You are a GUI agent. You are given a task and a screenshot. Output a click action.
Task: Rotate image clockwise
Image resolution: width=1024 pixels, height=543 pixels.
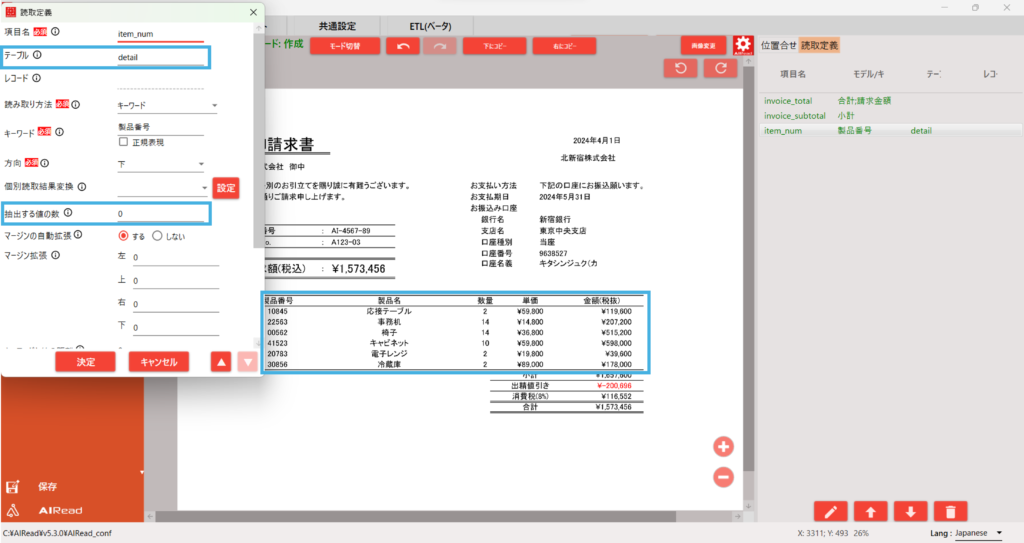click(x=720, y=68)
